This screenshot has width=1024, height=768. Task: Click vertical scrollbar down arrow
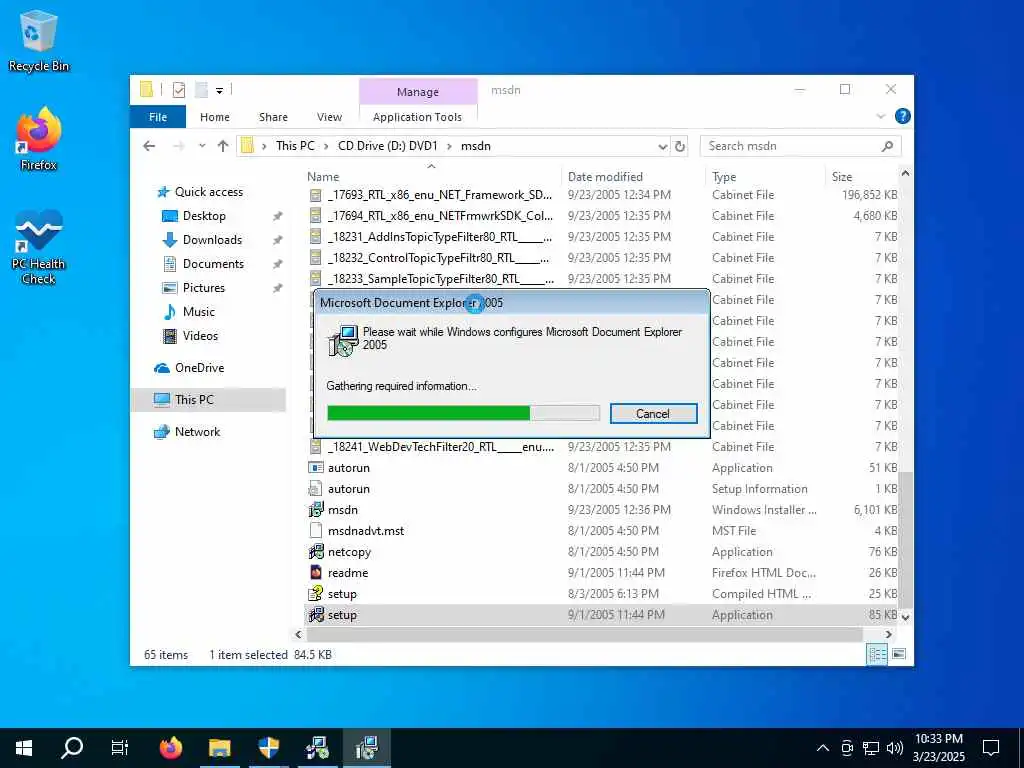click(x=905, y=616)
